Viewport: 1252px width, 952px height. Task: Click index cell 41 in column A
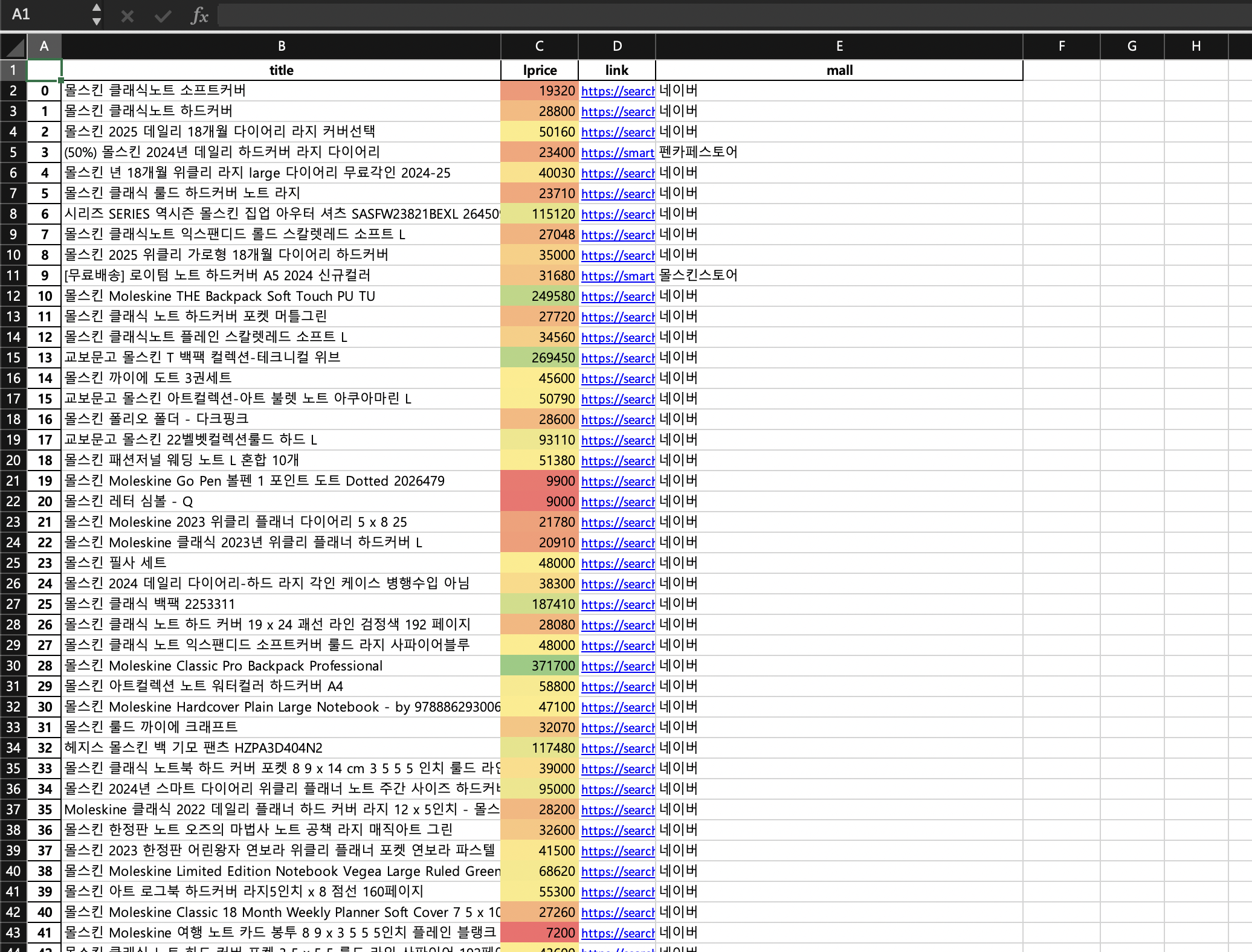pyautogui.click(x=44, y=933)
